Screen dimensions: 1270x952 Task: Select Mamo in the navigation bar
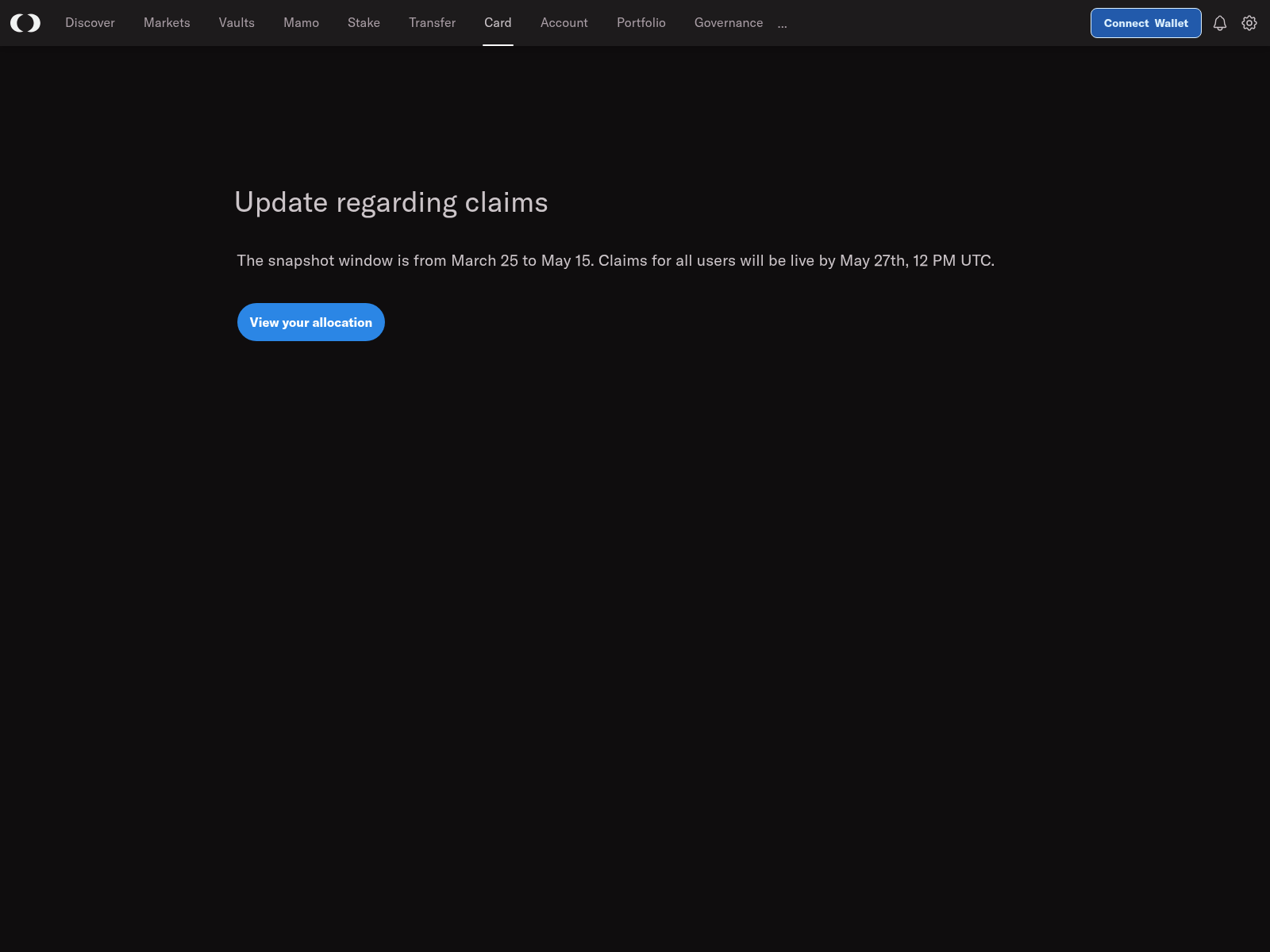[x=301, y=23]
